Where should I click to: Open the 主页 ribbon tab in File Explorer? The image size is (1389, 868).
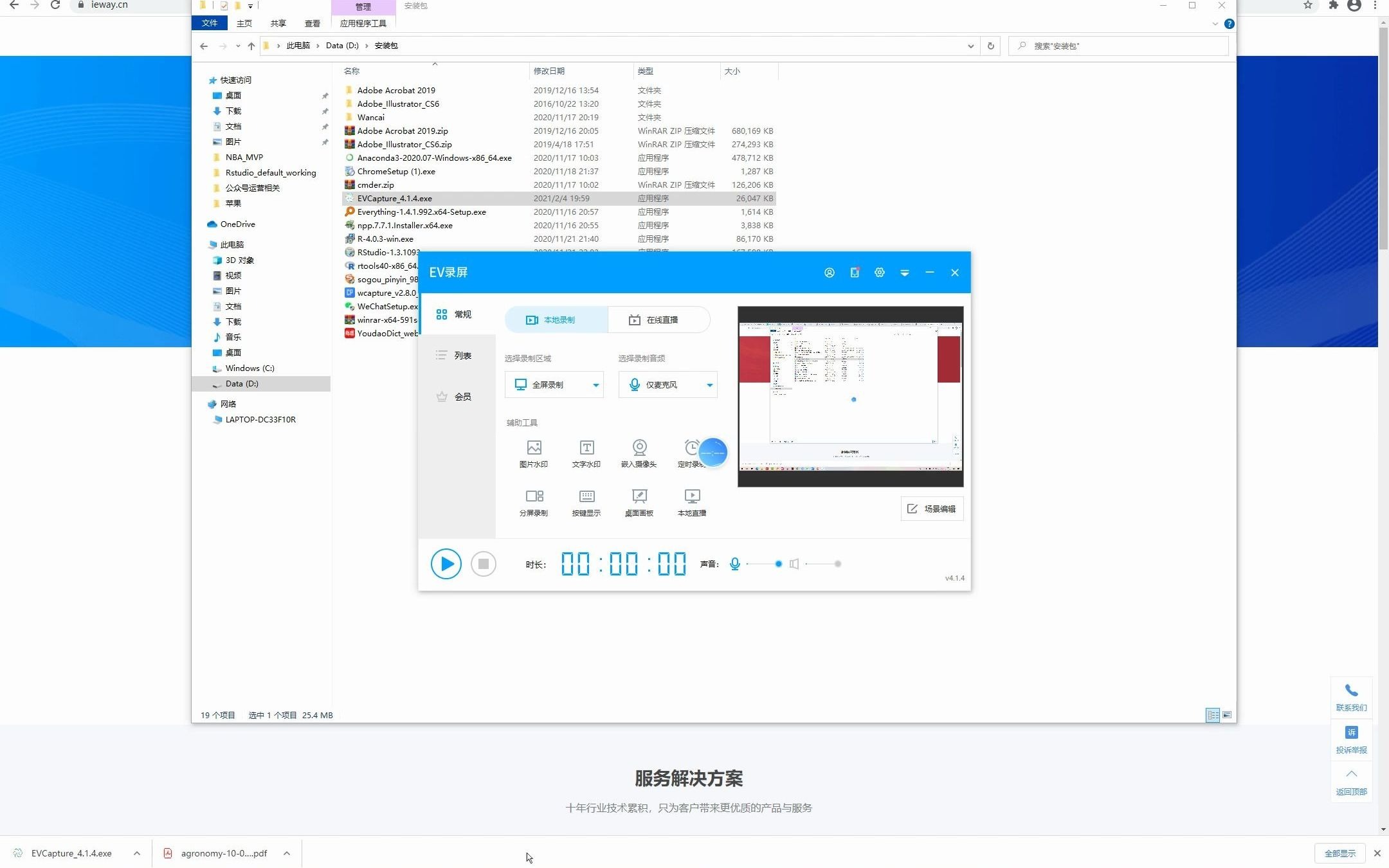pyautogui.click(x=244, y=23)
